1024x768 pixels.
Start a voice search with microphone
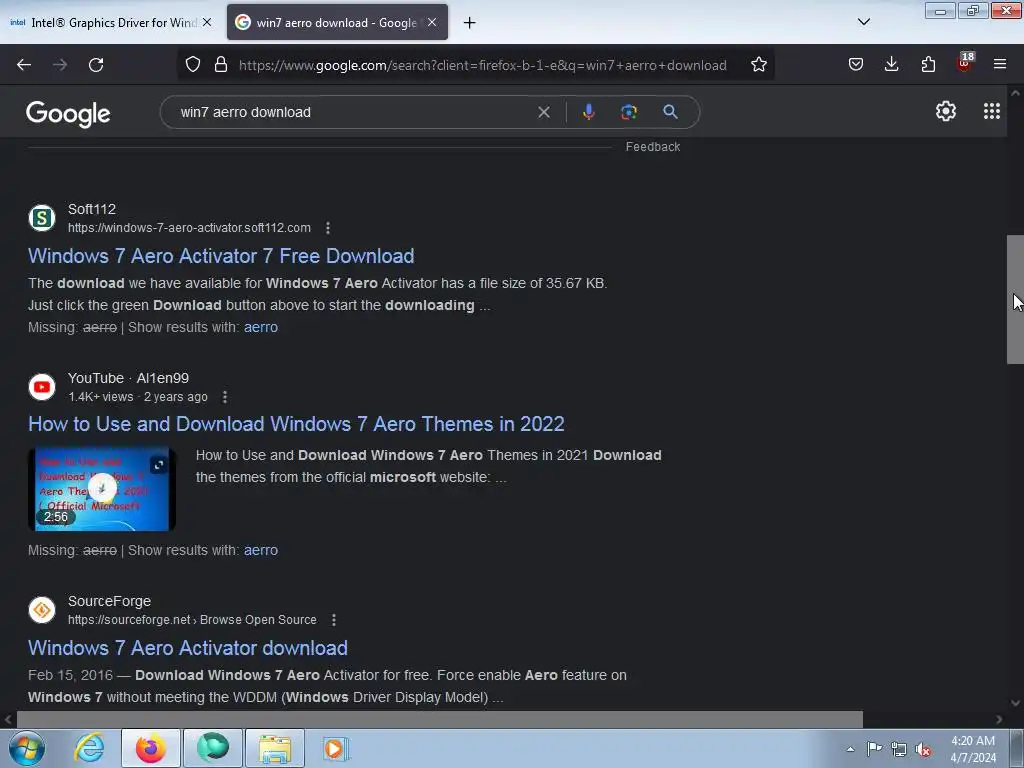[588, 112]
